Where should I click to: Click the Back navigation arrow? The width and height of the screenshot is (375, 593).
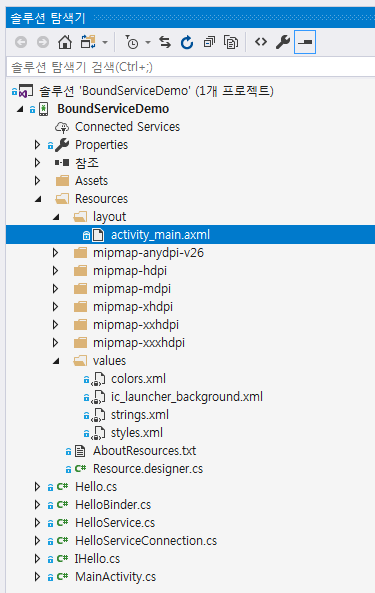(x=21, y=42)
